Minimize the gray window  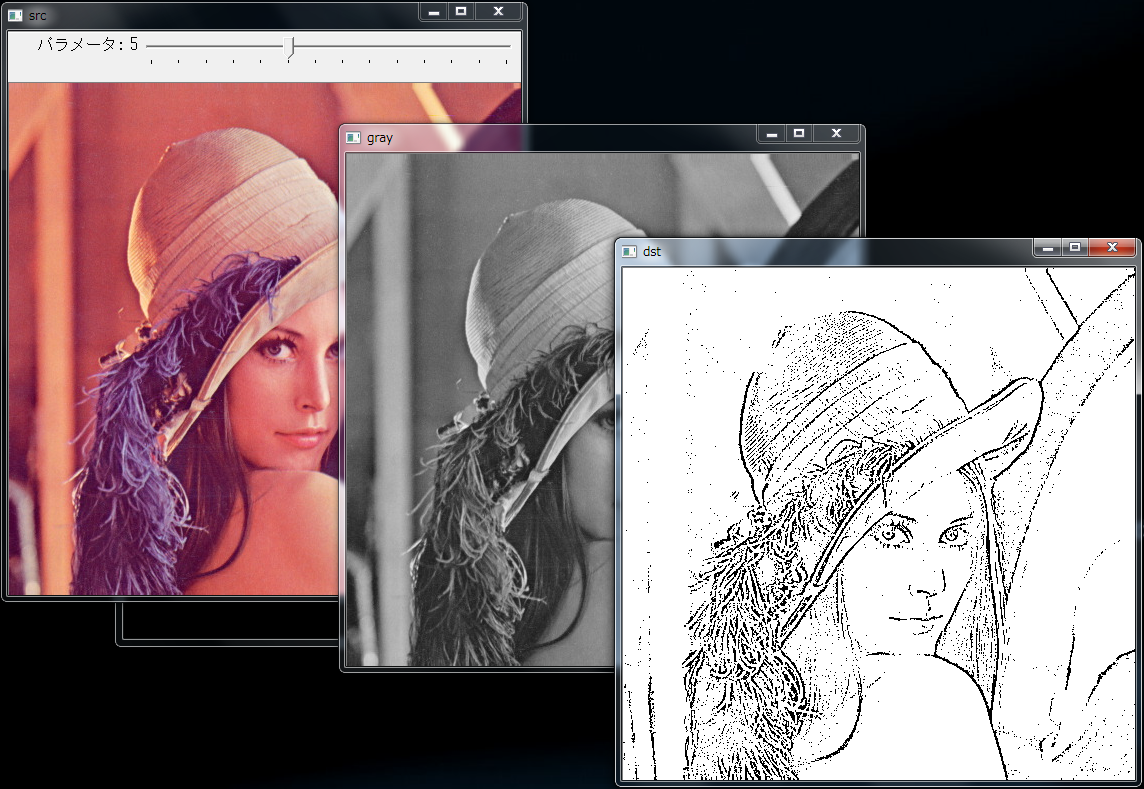tap(771, 133)
